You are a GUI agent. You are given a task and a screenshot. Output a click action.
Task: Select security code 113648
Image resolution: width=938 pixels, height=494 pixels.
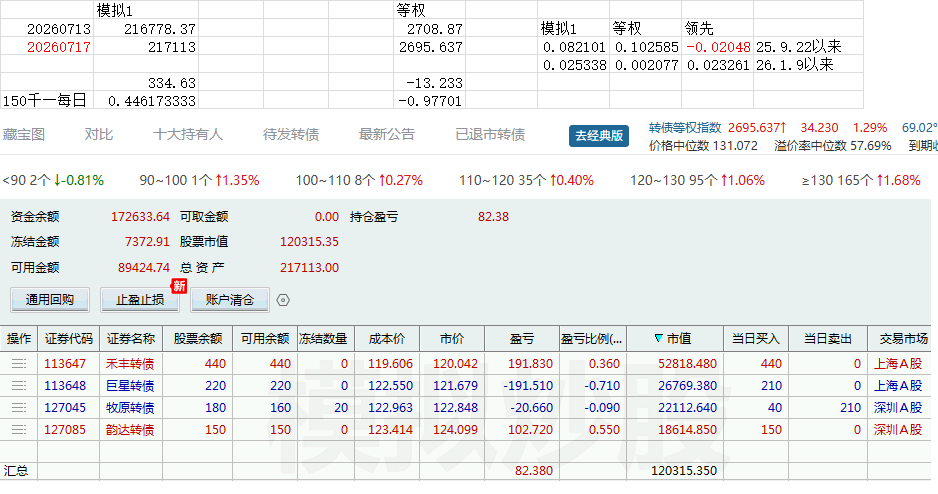pyautogui.click(x=65, y=386)
